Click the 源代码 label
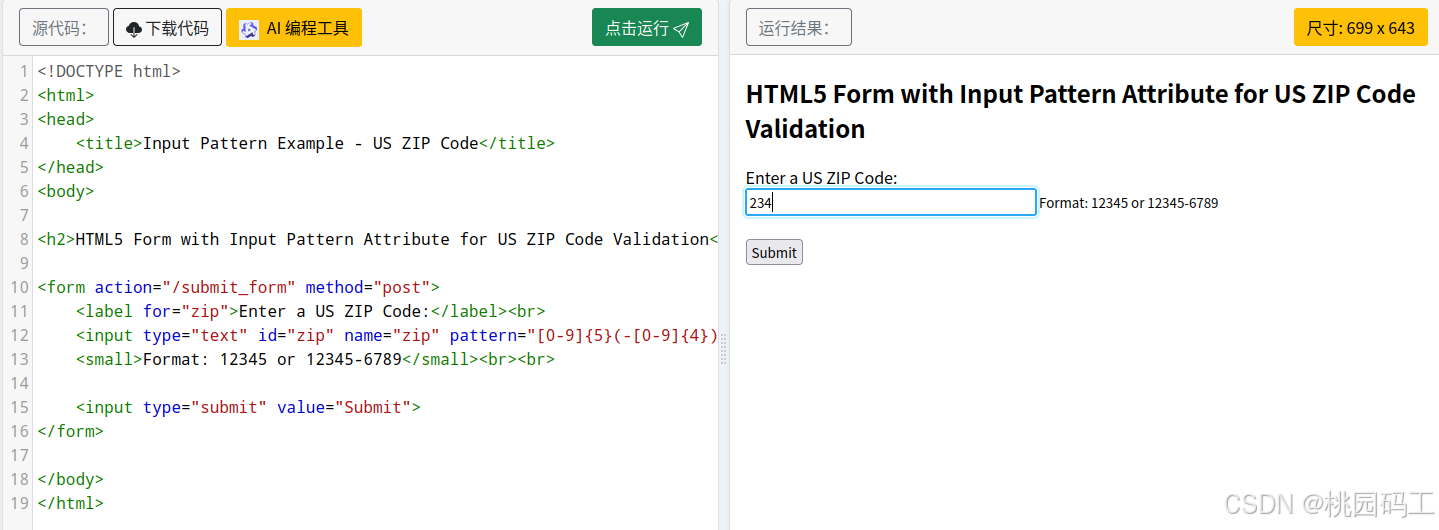 pyautogui.click(x=63, y=28)
